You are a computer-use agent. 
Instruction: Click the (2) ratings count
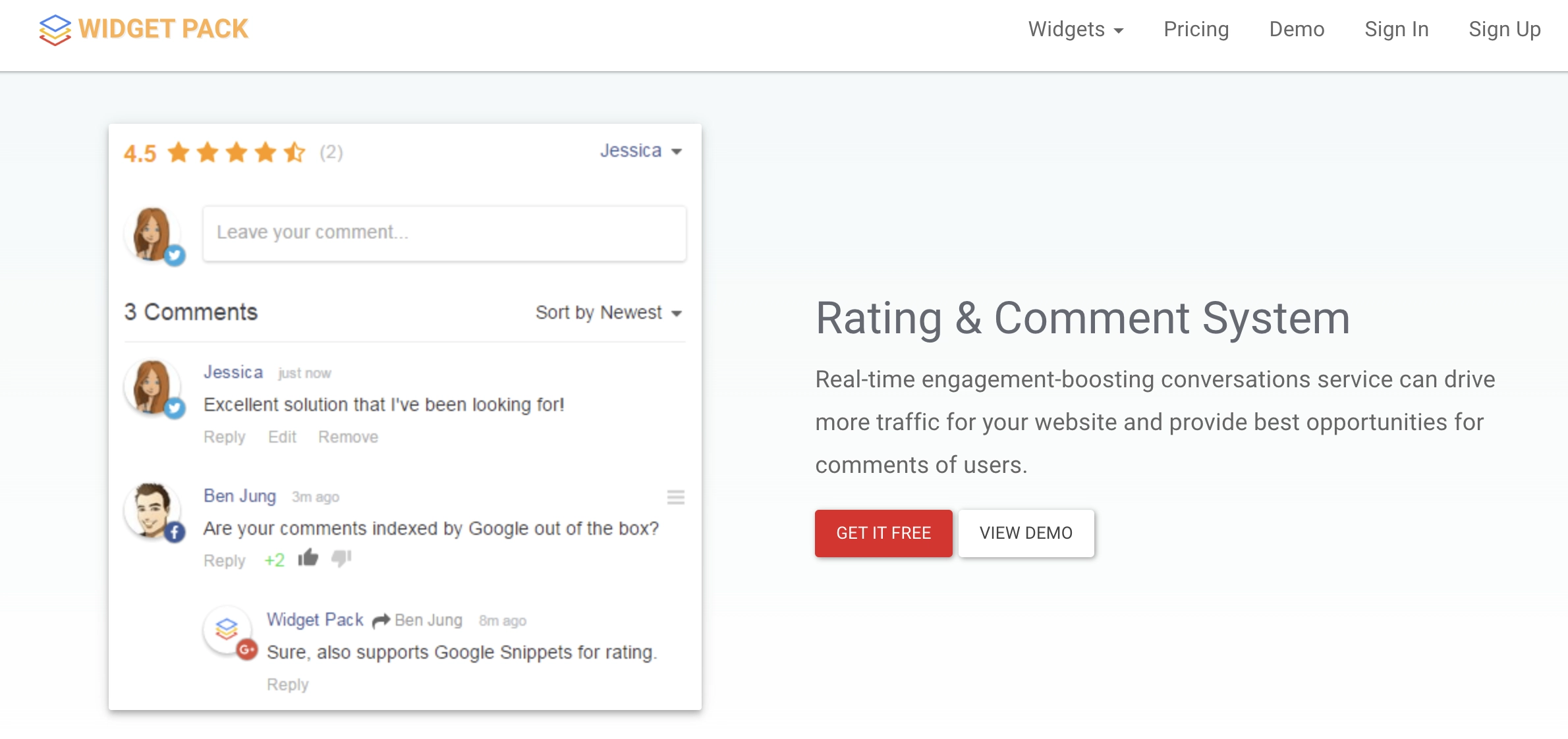331,152
